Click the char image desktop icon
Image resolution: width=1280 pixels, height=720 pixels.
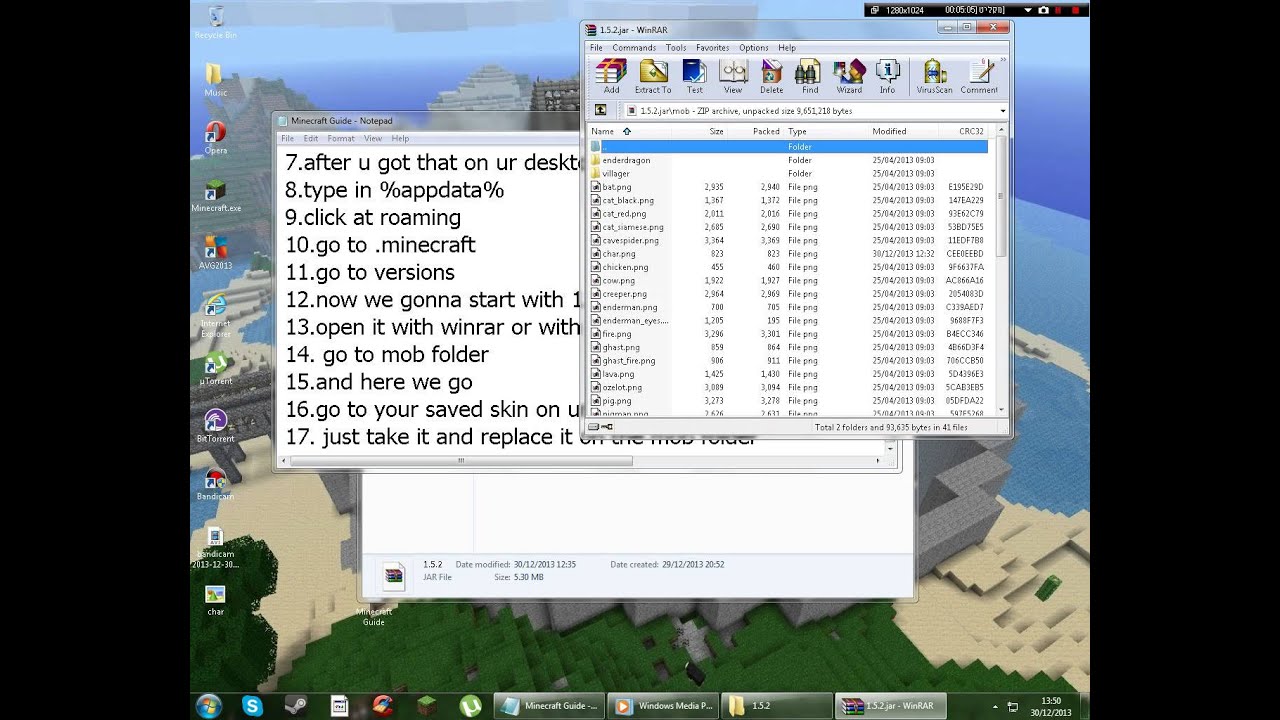point(215,600)
